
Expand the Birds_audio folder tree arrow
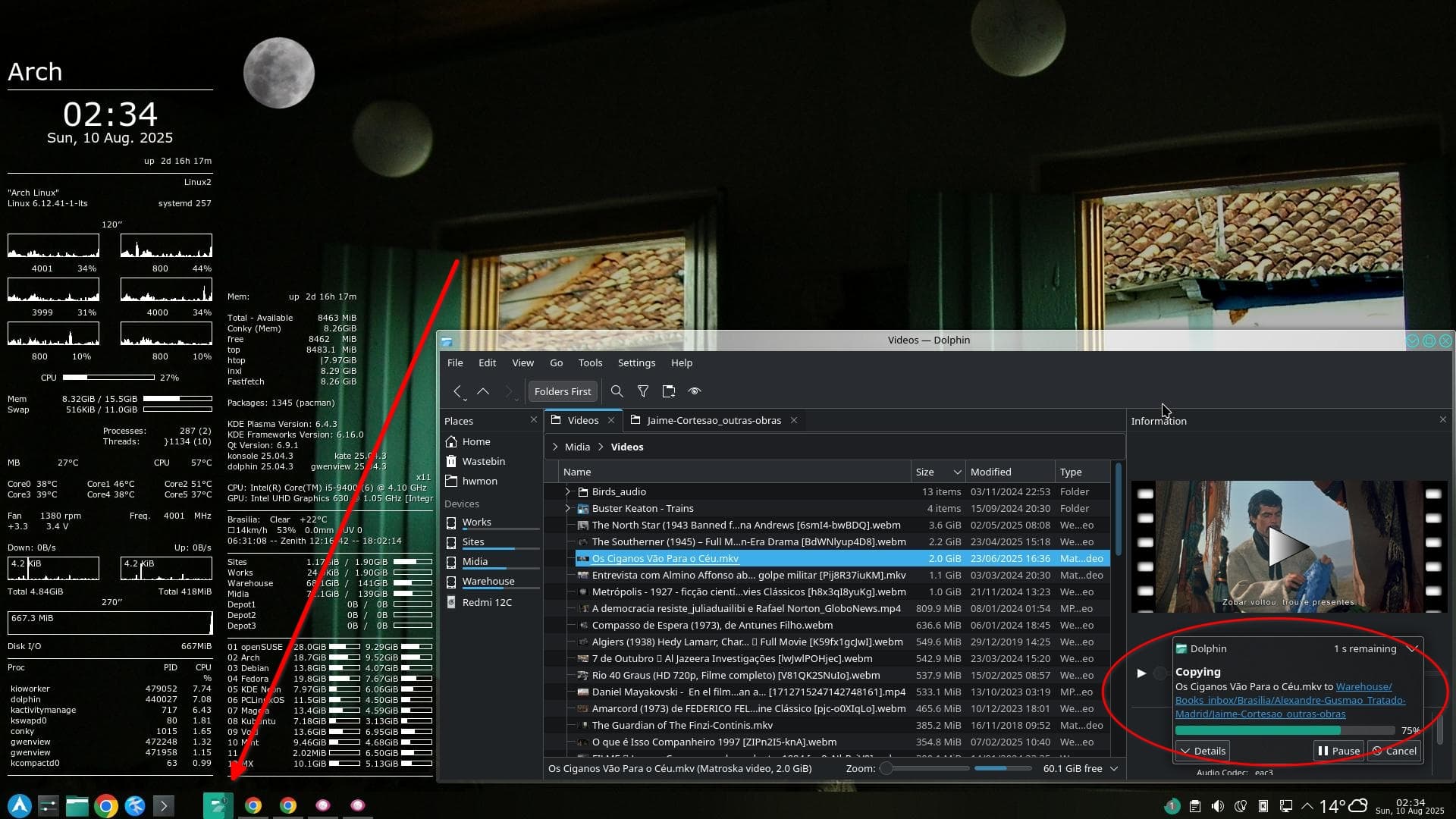pyautogui.click(x=567, y=491)
